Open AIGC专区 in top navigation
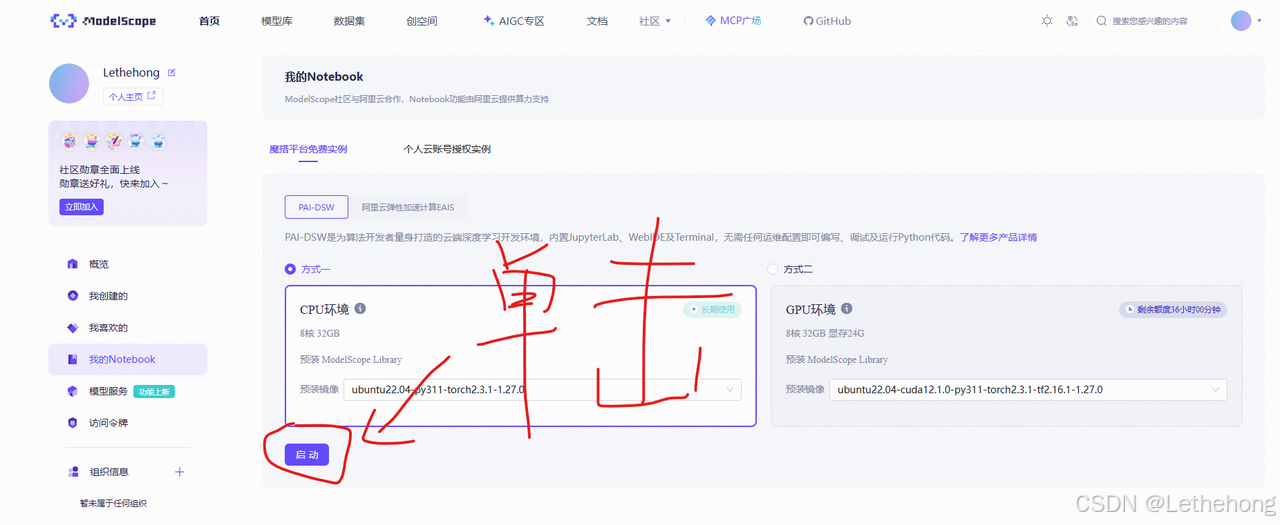Viewport: 1280px width, 525px height. [x=514, y=20]
